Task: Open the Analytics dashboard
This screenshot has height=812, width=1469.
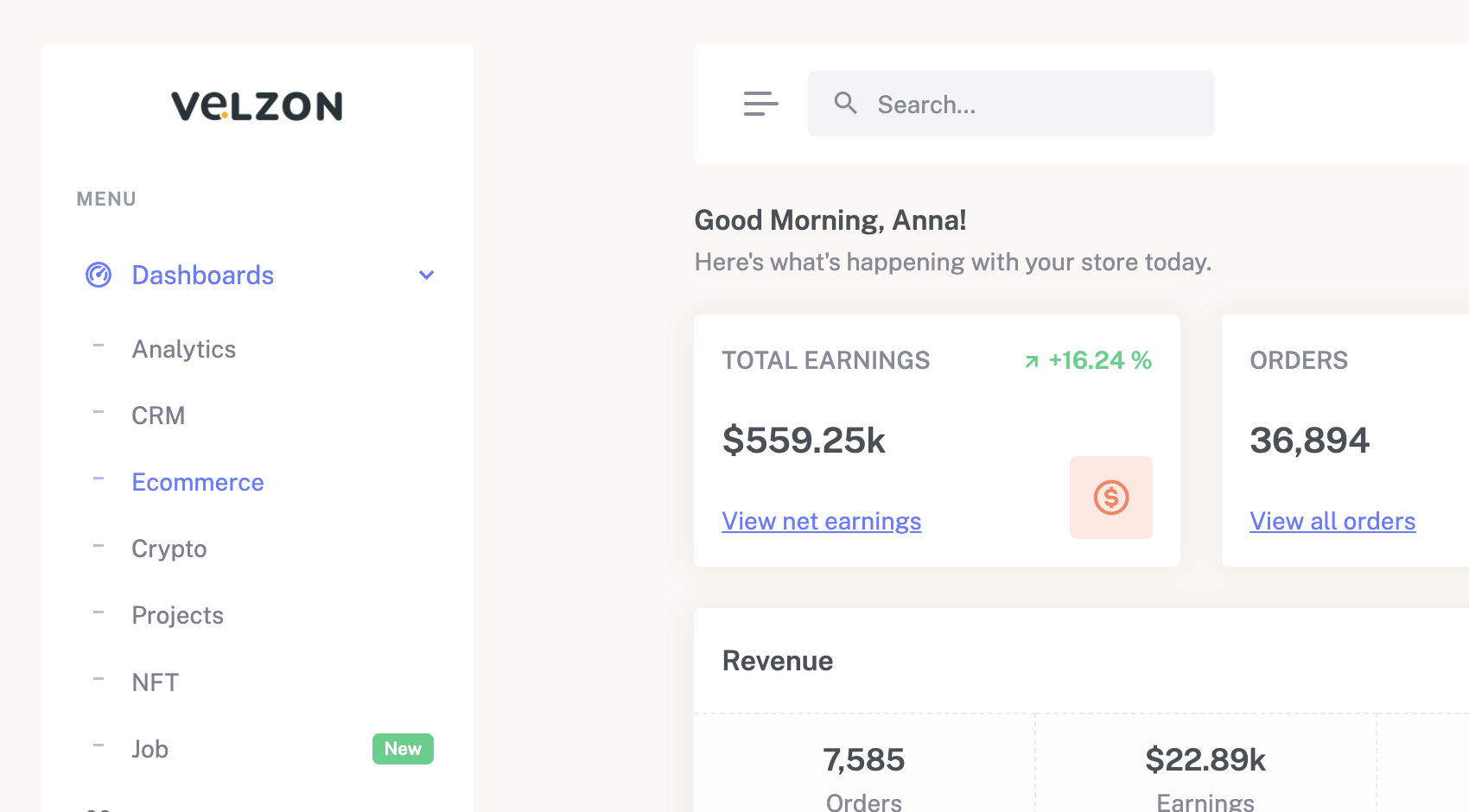Action: point(183,349)
